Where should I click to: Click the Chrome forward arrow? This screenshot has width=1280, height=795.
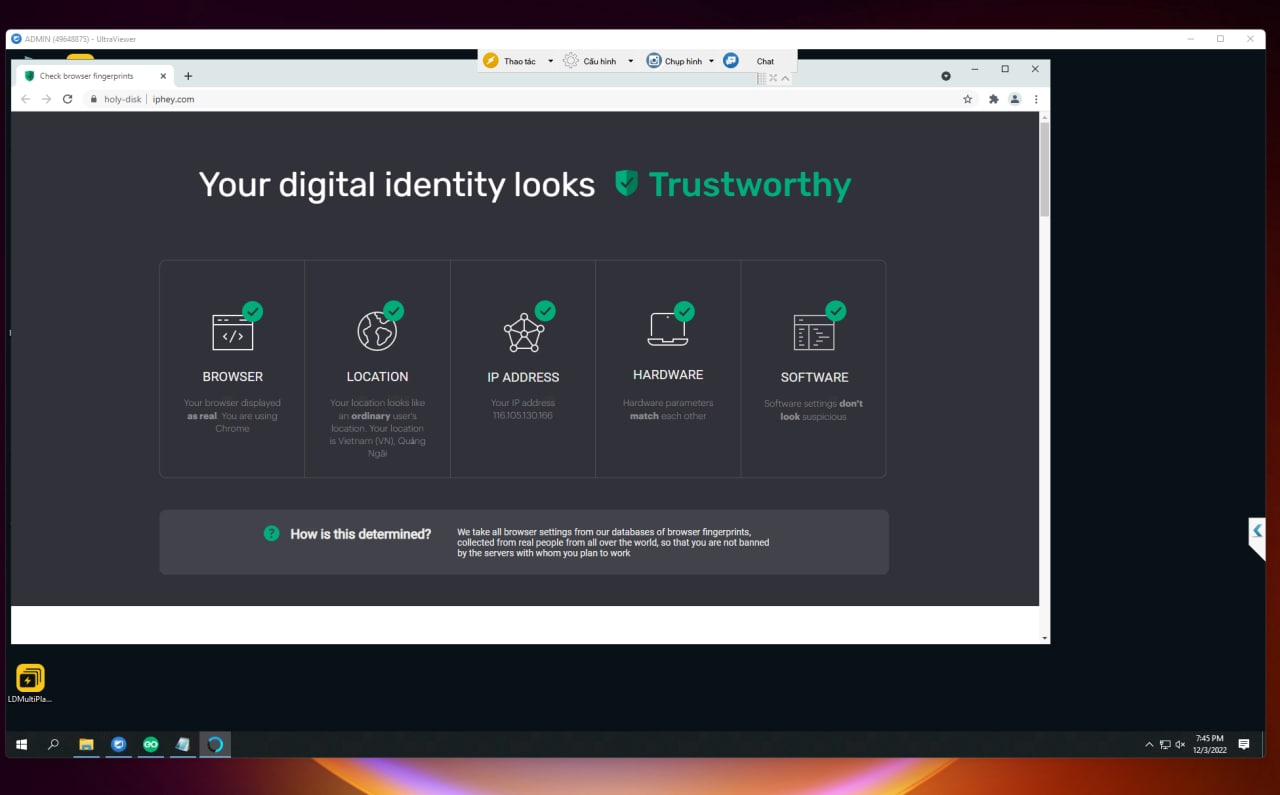(46, 99)
